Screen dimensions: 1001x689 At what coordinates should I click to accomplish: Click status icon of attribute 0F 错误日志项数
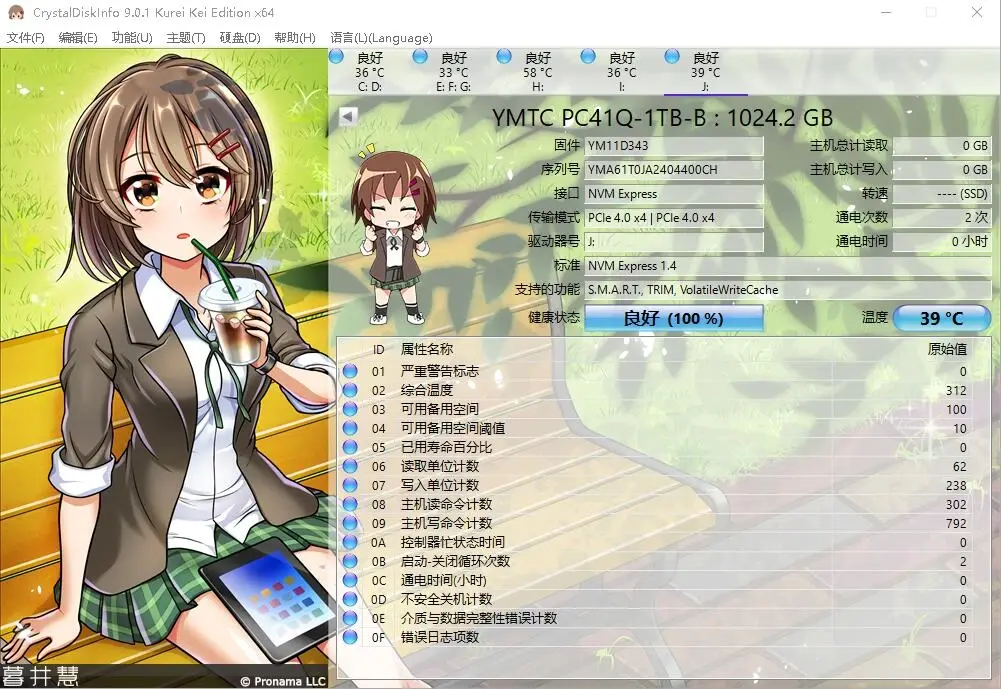tap(350, 637)
